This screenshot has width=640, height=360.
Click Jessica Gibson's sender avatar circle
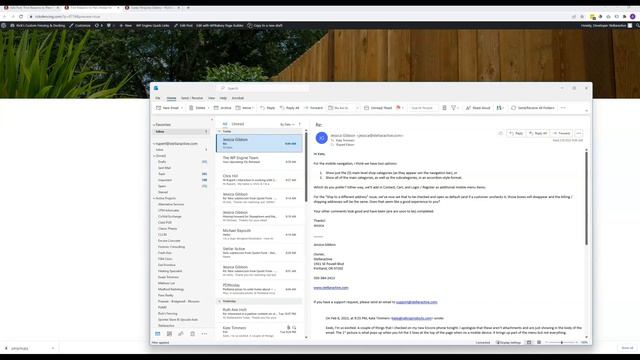click(322, 138)
